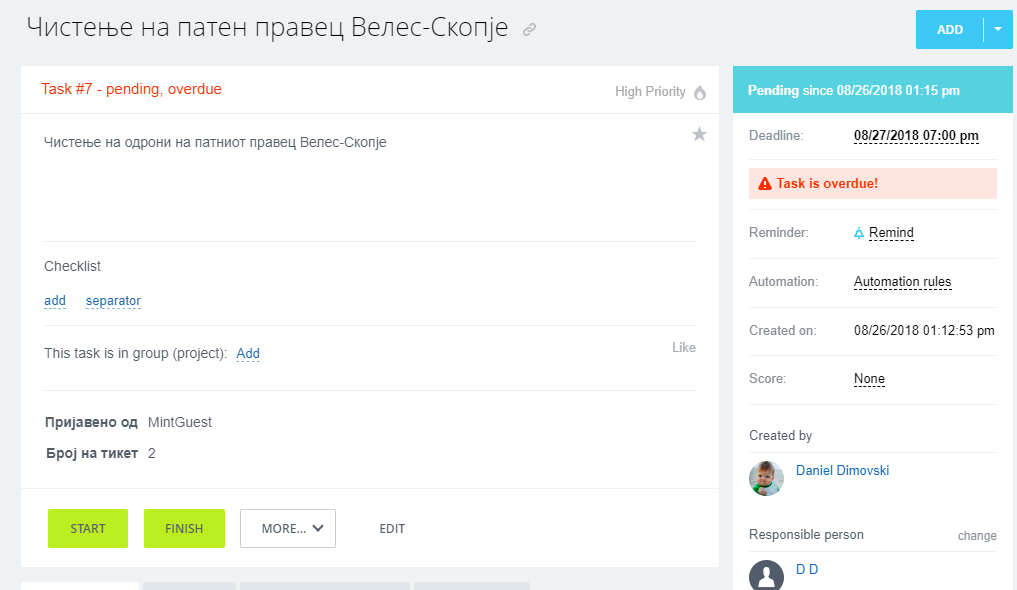This screenshot has width=1017, height=590.
Task: Click the EDIT task button
Action: (392, 529)
